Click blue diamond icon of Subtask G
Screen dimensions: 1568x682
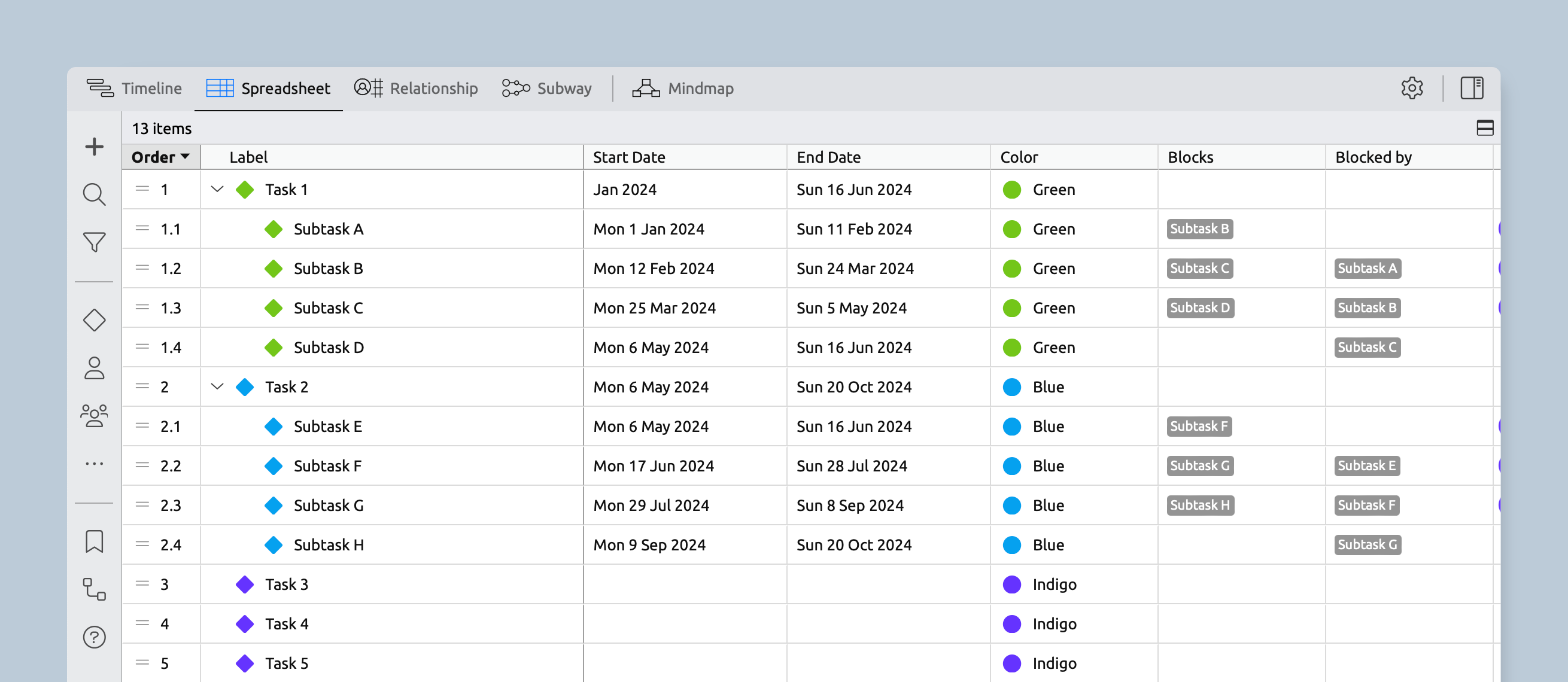[x=274, y=505]
